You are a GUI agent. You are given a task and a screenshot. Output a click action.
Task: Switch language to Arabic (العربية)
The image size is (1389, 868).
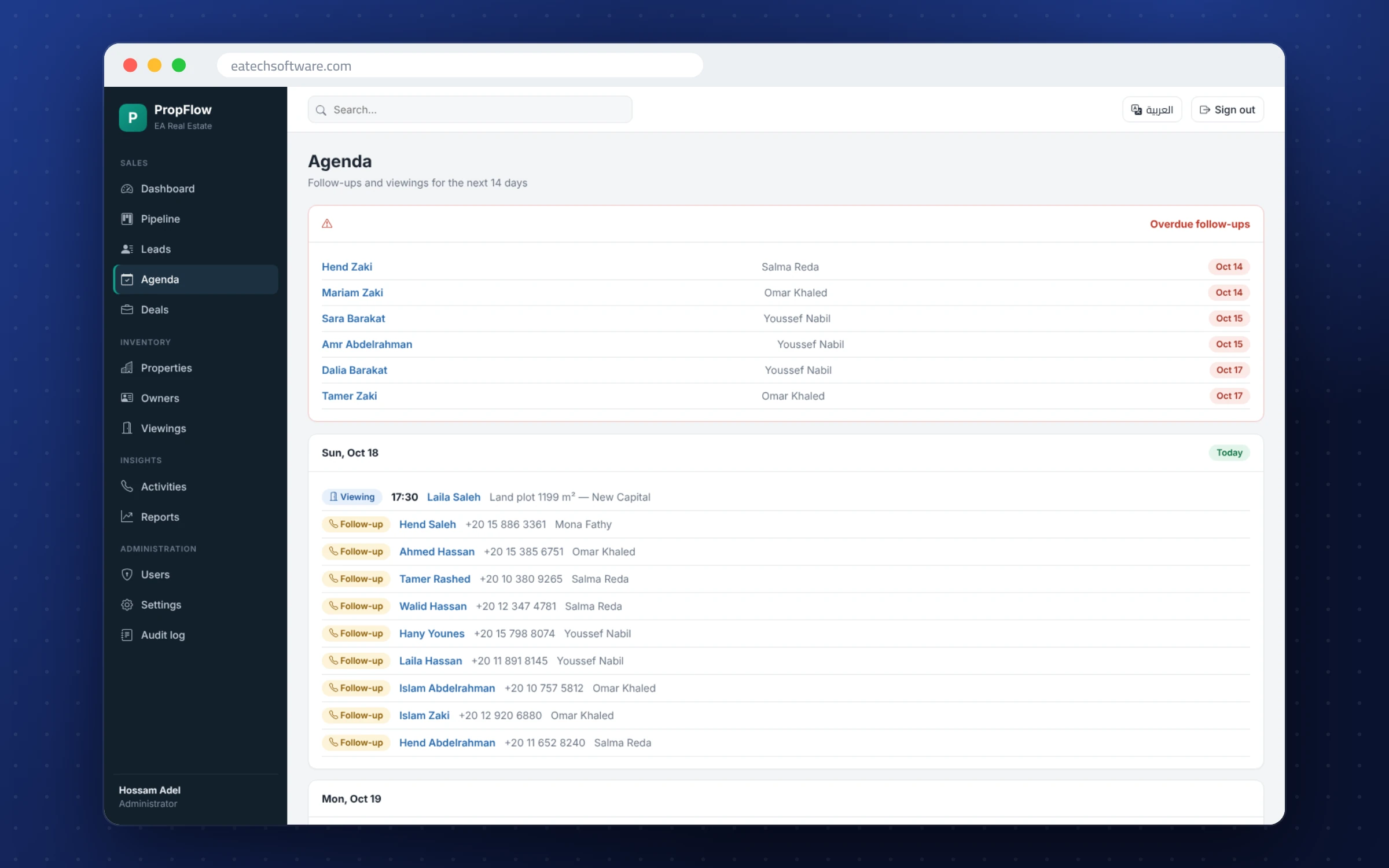[1152, 109]
